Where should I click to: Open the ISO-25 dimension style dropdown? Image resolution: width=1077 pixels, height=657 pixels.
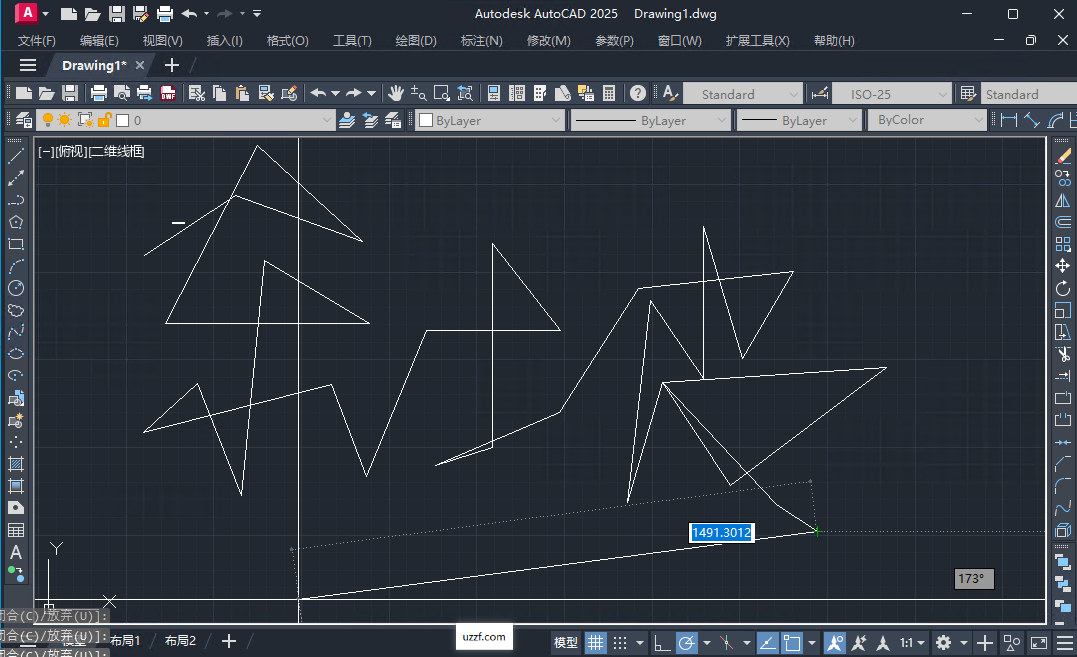(x=891, y=94)
